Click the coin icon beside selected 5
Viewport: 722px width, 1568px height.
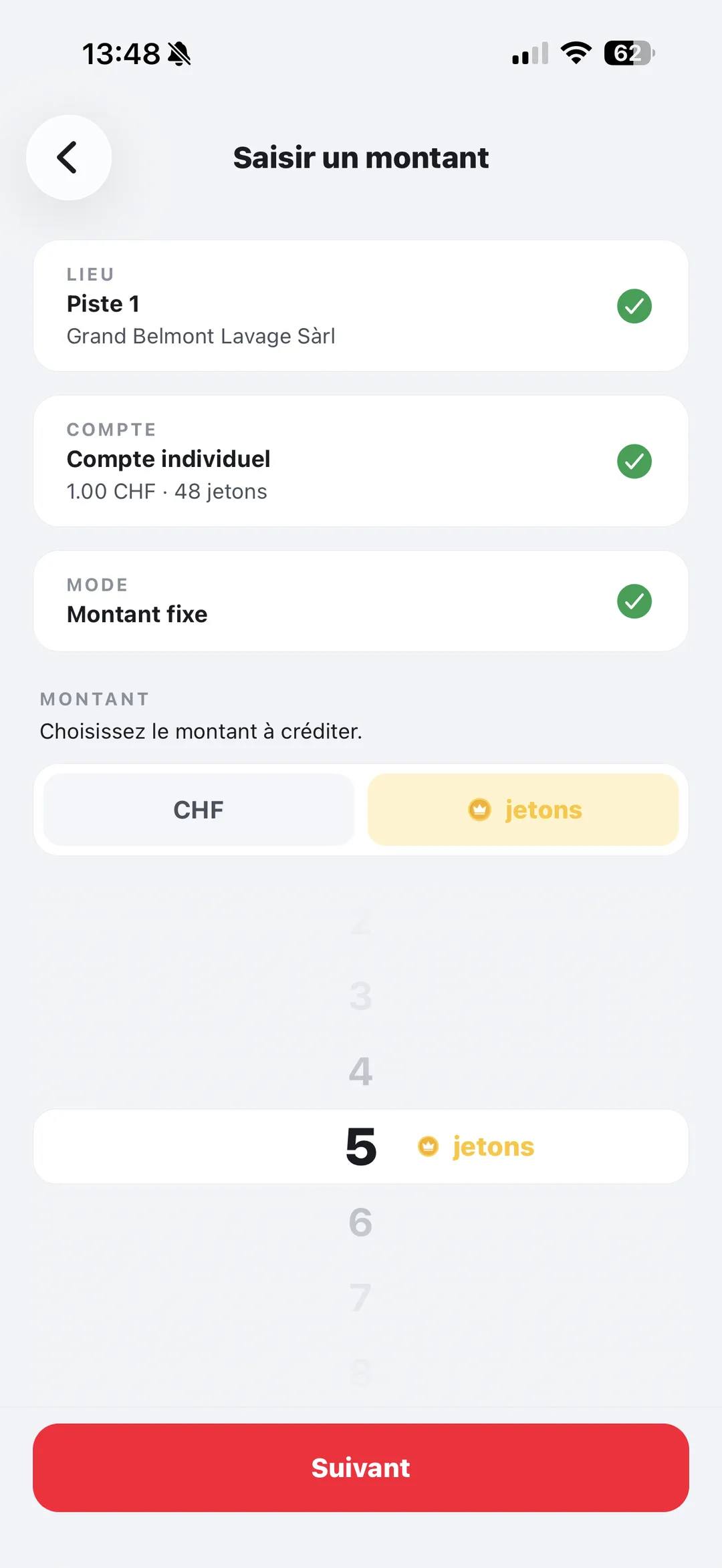pyautogui.click(x=428, y=1146)
